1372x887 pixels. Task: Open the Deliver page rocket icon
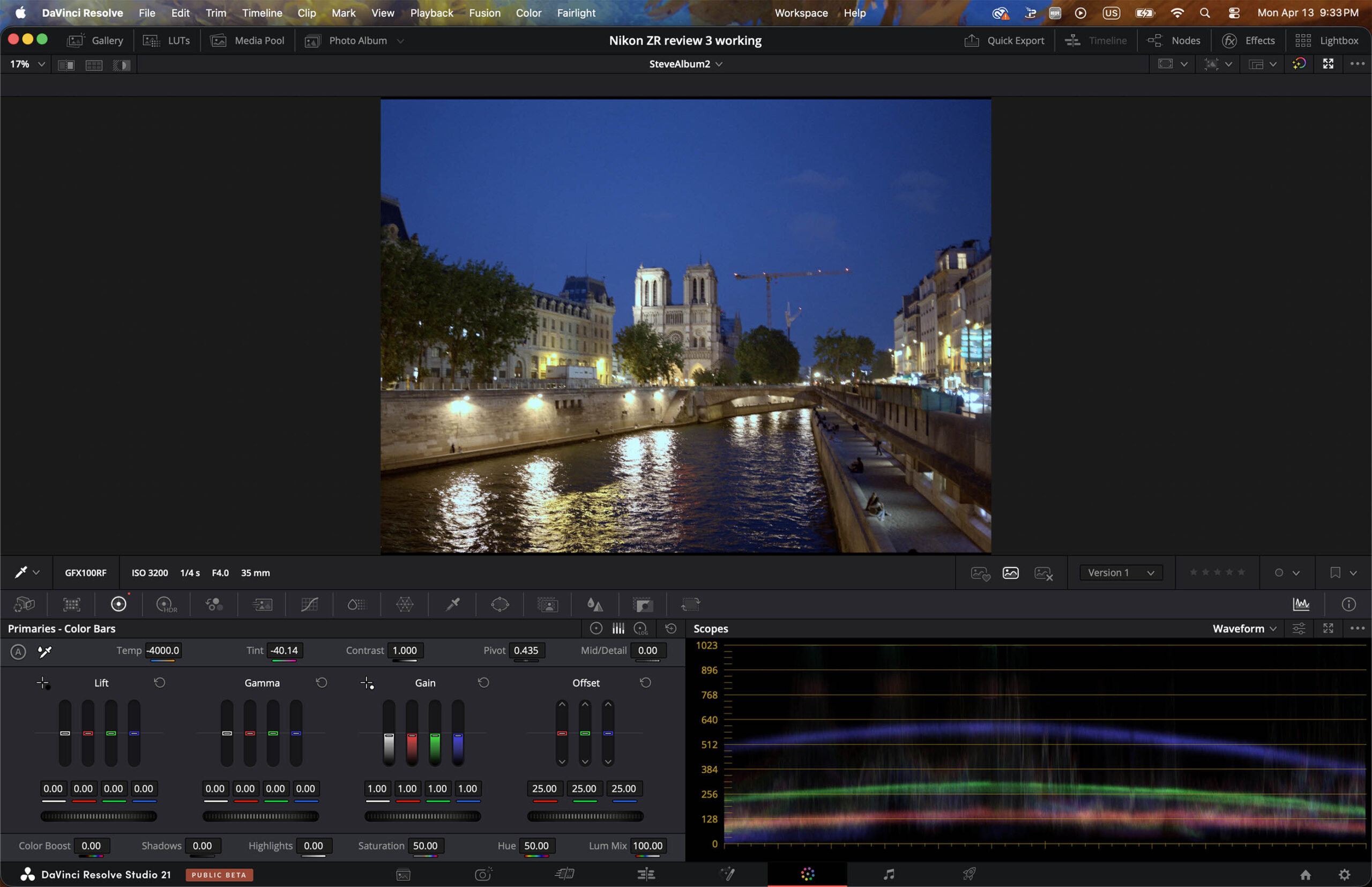tap(970, 874)
